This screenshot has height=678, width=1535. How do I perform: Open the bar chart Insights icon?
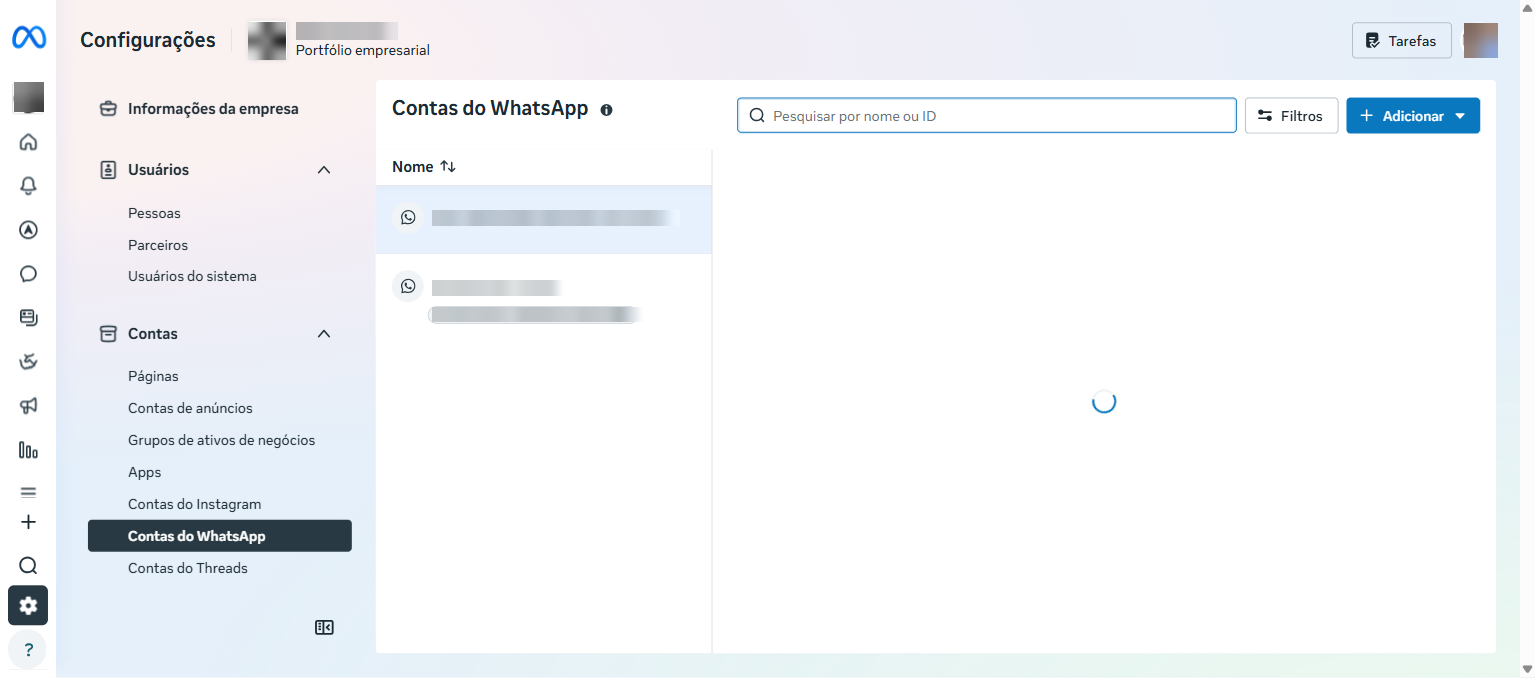pos(28,450)
